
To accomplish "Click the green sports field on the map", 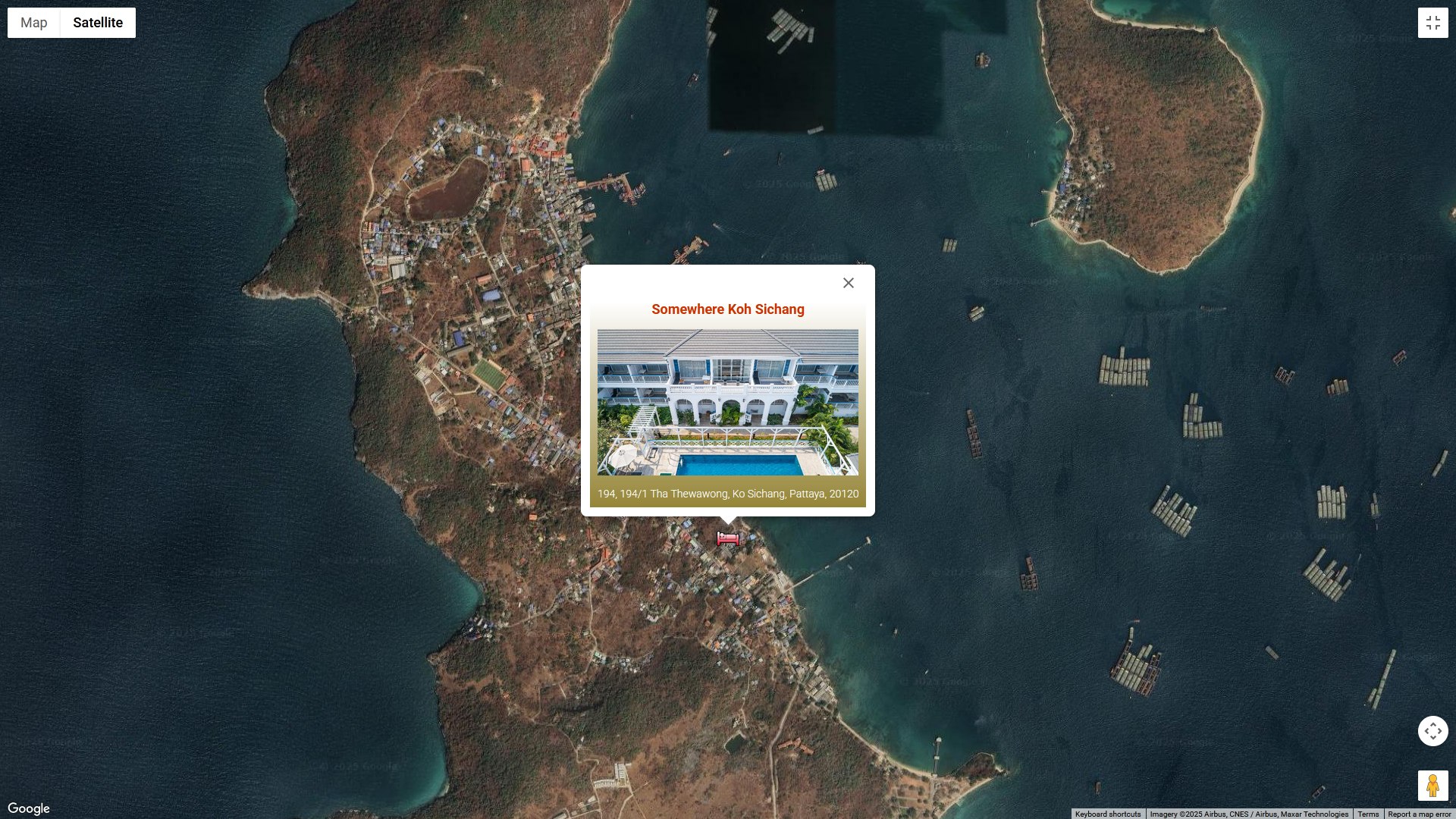I will (x=489, y=374).
